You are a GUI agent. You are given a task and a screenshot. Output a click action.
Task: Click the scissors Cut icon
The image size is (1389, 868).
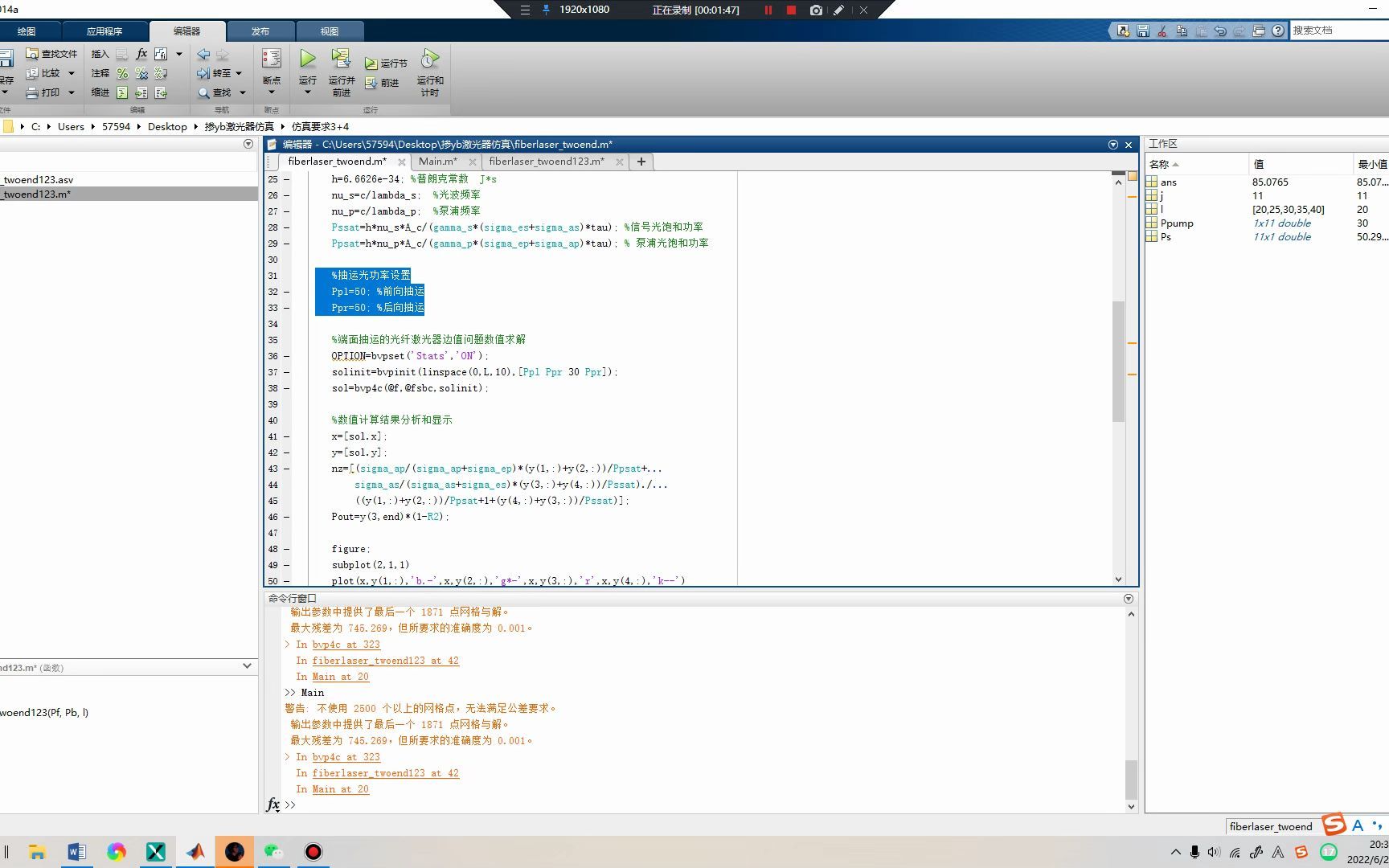click(x=1162, y=31)
